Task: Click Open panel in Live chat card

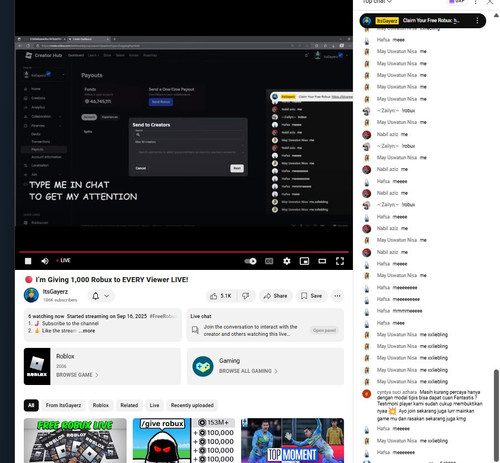Action: click(x=324, y=330)
